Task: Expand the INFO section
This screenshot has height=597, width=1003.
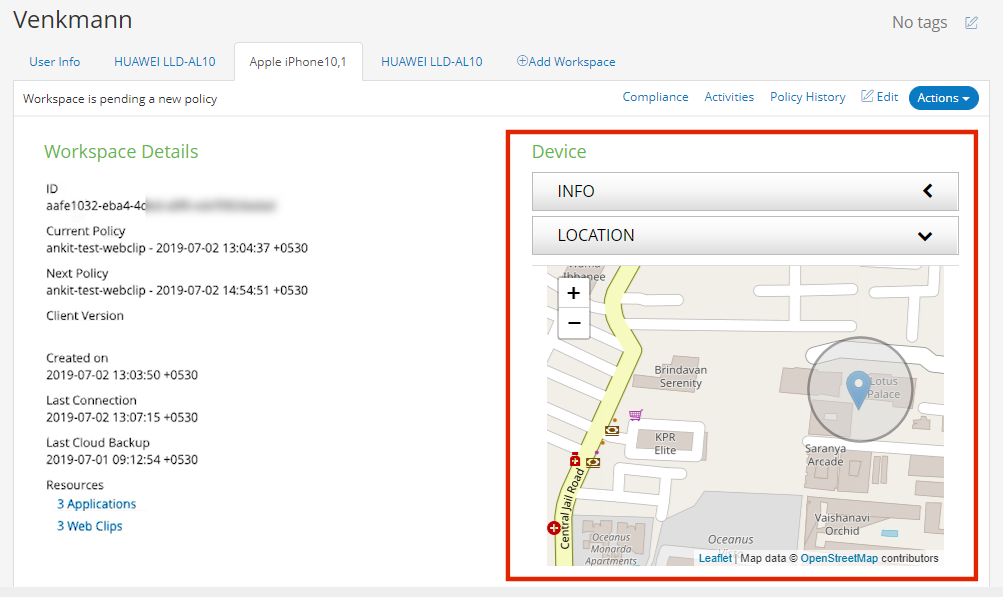Action: pyautogui.click(x=926, y=190)
